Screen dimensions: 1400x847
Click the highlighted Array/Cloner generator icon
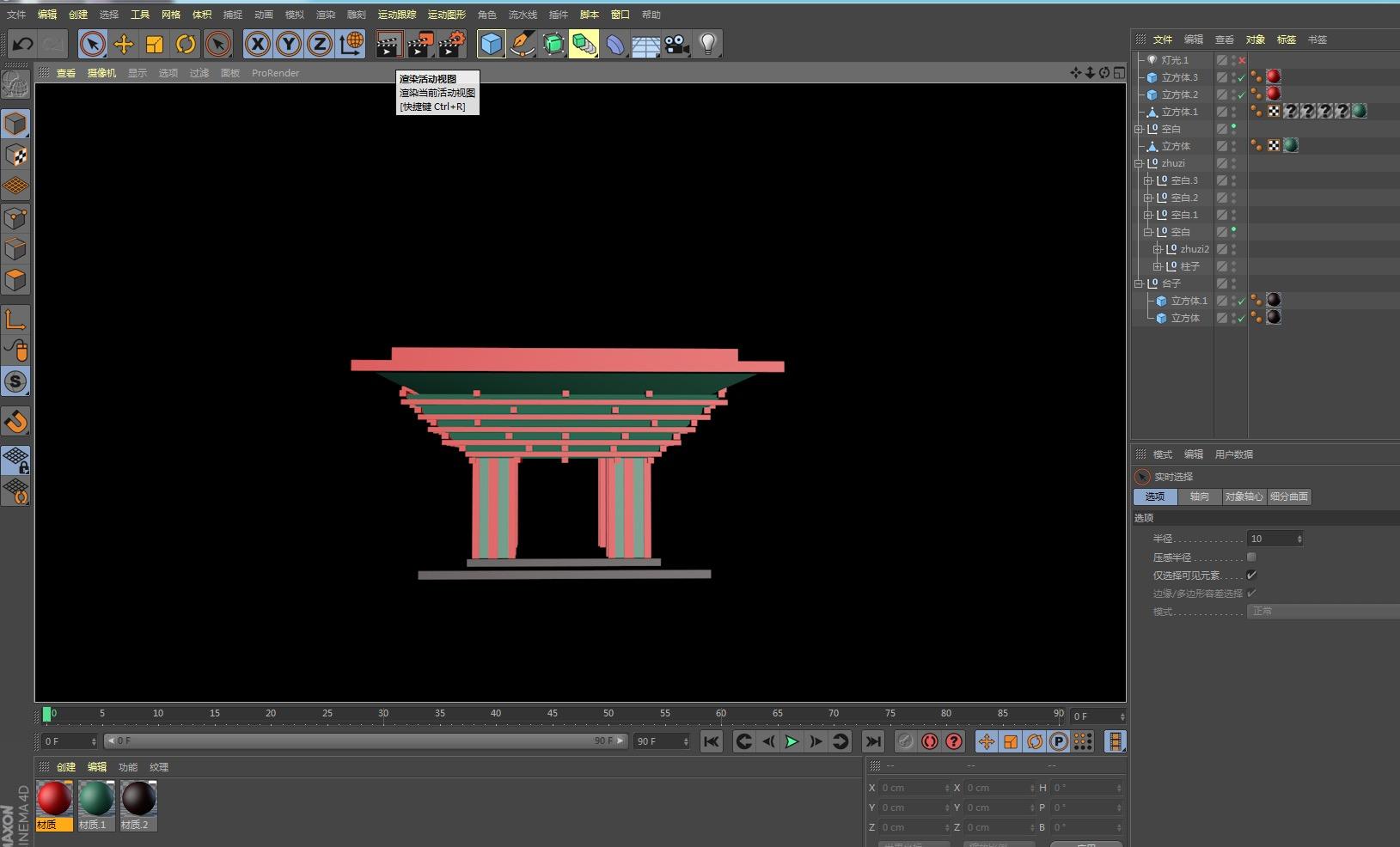[x=584, y=44]
